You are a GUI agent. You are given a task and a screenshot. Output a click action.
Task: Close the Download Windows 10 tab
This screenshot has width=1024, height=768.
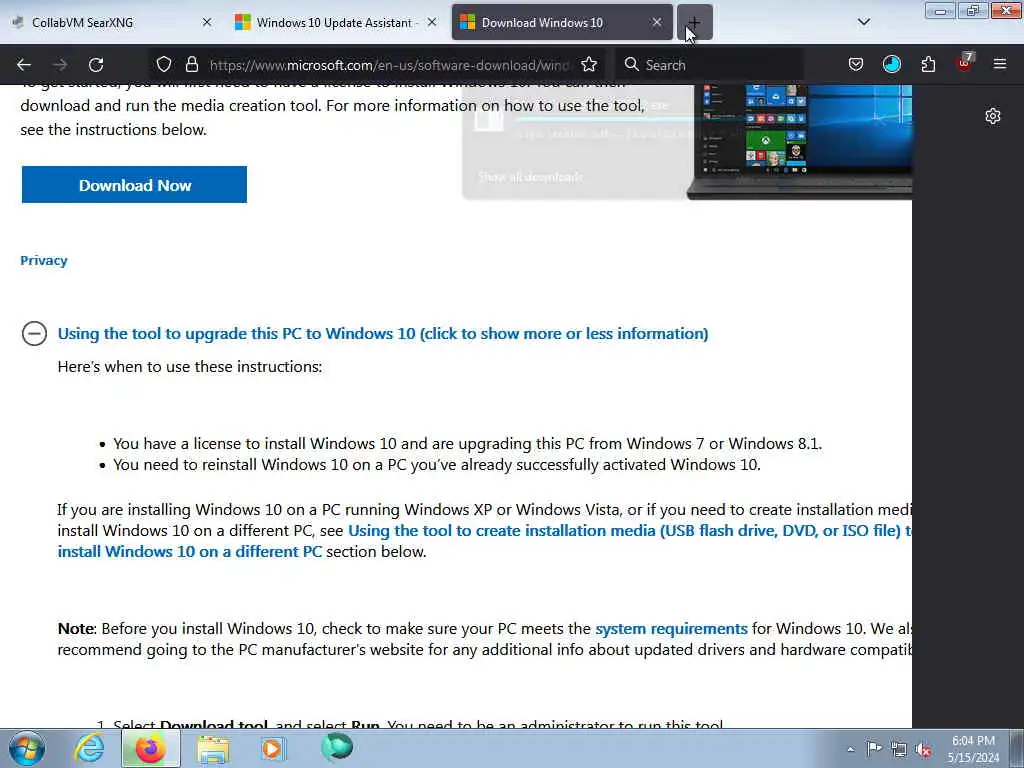pos(656,22)
